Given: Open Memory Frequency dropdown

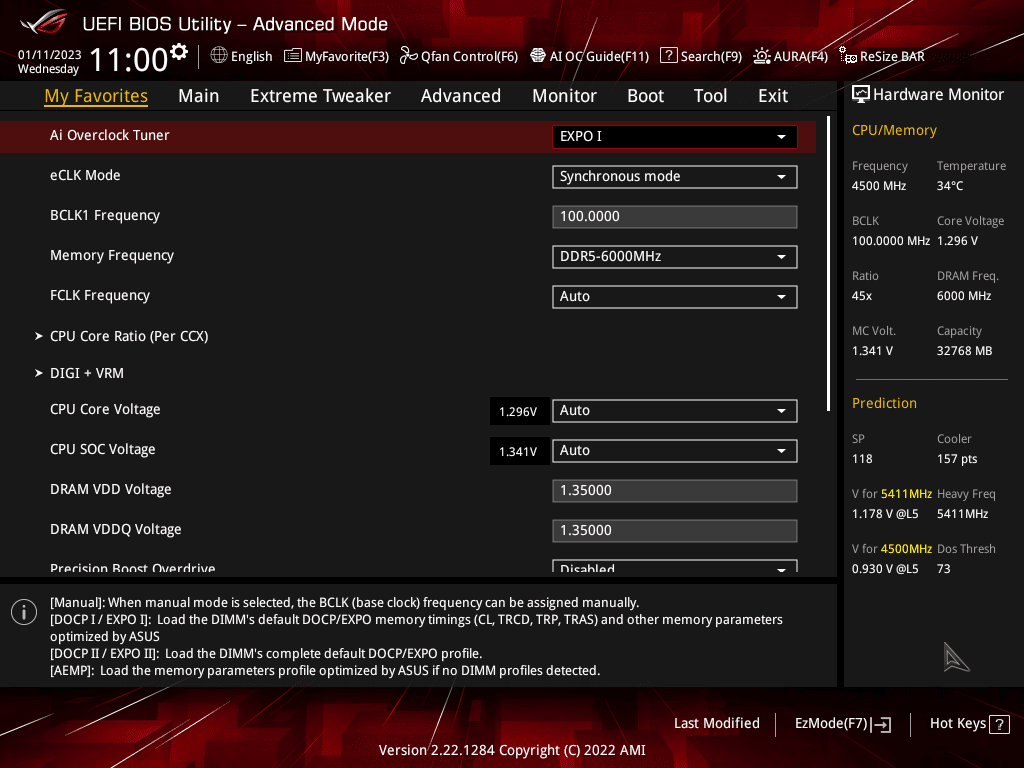Looking at the screenshot, I should (675, 257).
